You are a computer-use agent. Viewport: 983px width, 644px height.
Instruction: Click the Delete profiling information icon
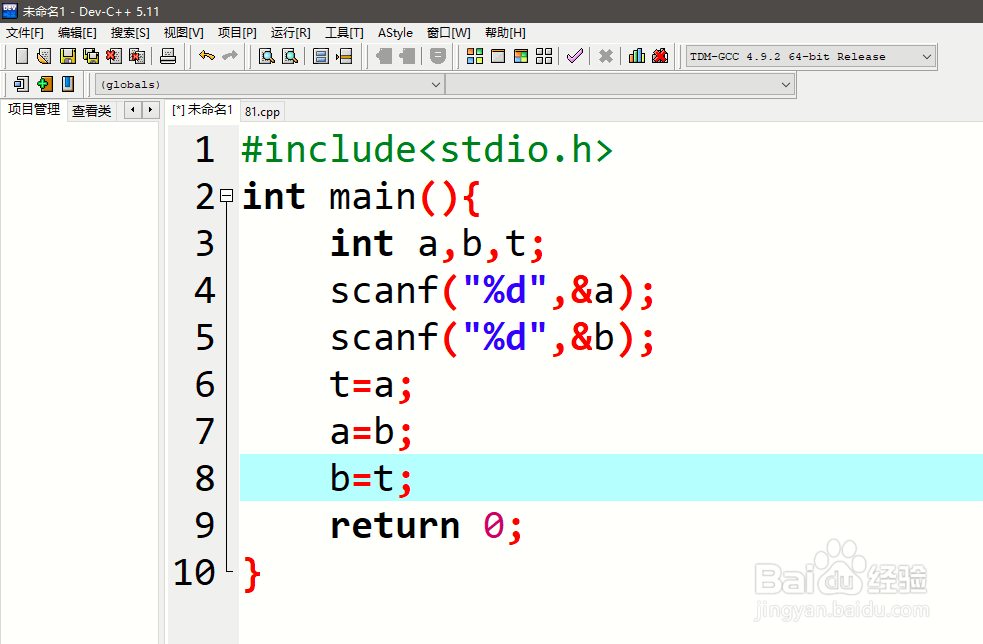[x=660, y=56]
